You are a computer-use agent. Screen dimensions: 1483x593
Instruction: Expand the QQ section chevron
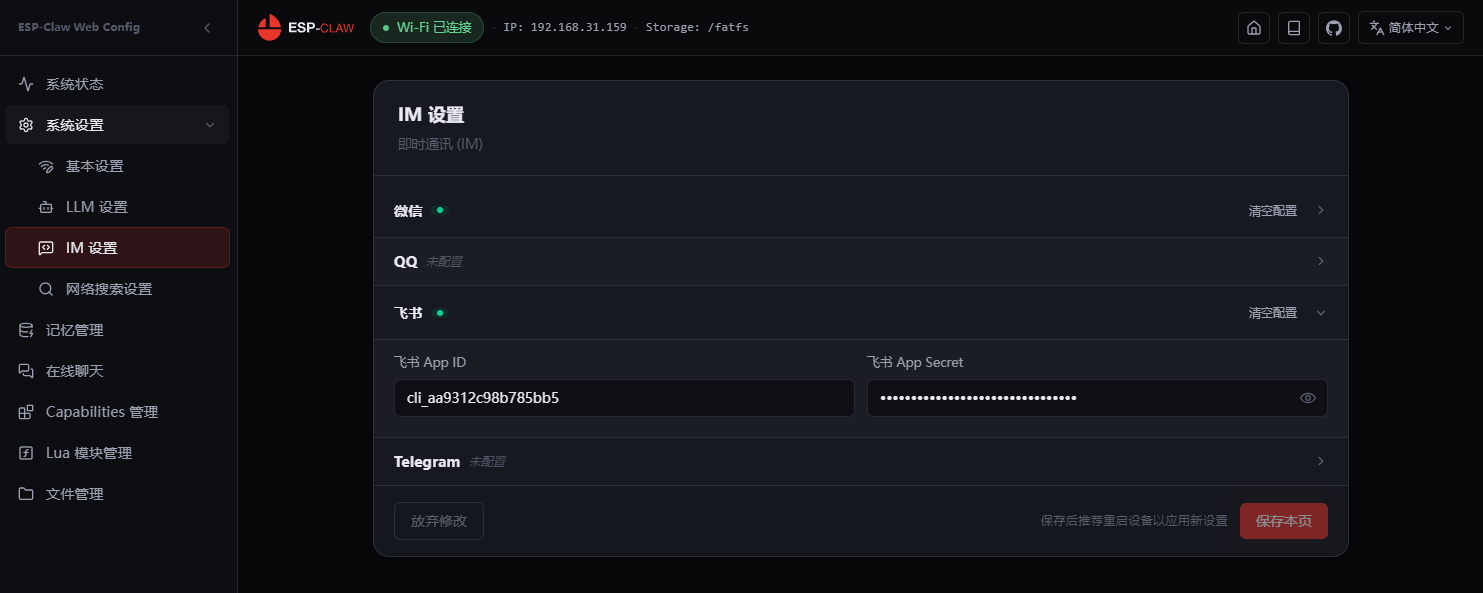click(1321, 261)
